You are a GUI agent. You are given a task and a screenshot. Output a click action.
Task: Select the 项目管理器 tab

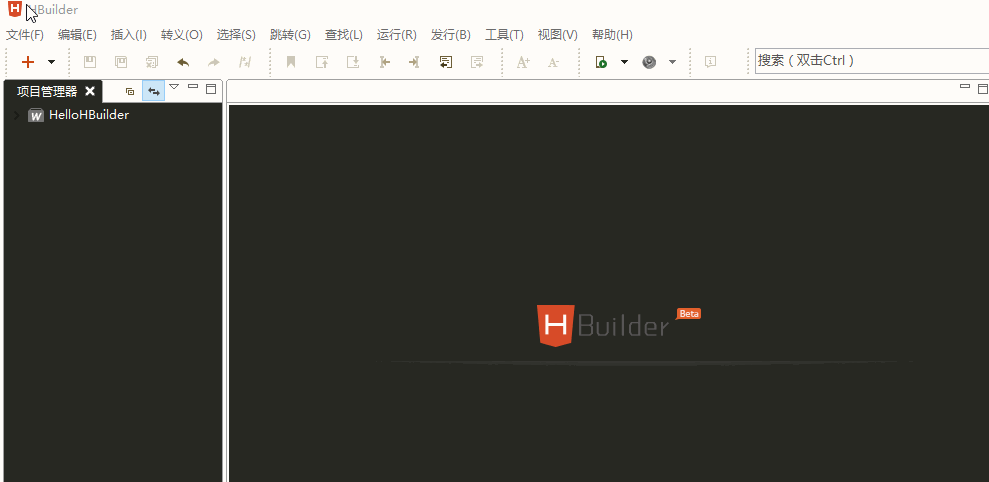(47, 91)
